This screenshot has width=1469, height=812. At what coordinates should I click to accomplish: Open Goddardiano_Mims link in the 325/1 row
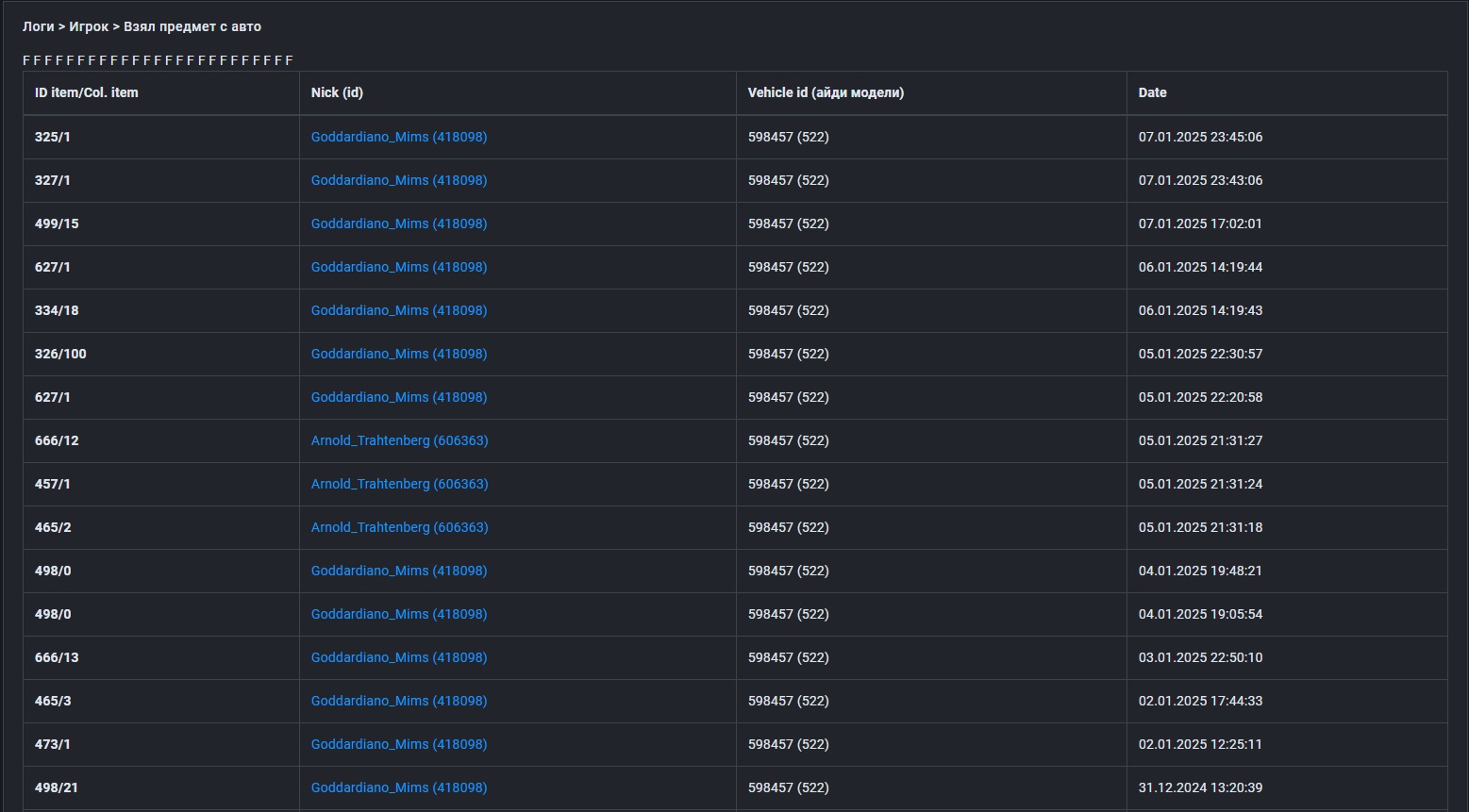[399, 137]
